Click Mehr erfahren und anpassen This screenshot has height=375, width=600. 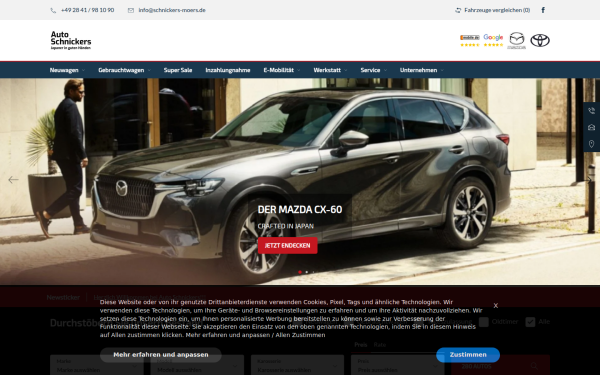161,355
